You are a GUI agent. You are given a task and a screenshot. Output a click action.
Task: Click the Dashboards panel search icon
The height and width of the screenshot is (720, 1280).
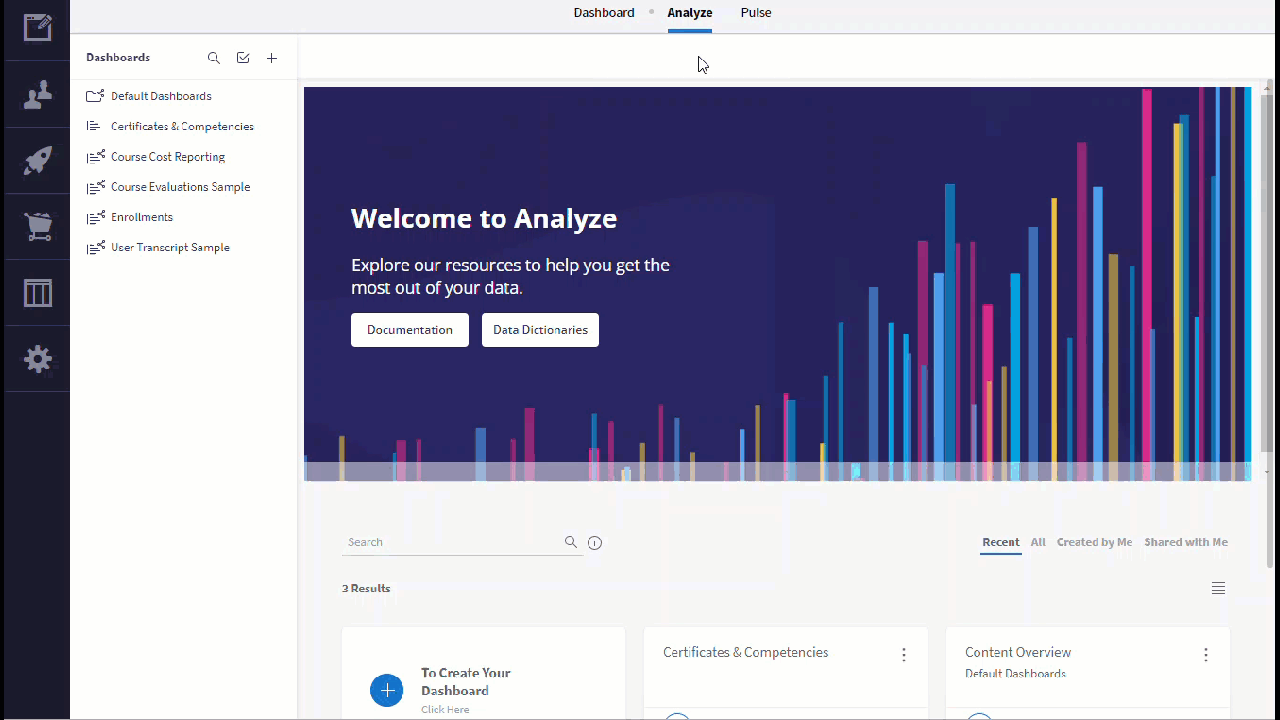[213, 58]
